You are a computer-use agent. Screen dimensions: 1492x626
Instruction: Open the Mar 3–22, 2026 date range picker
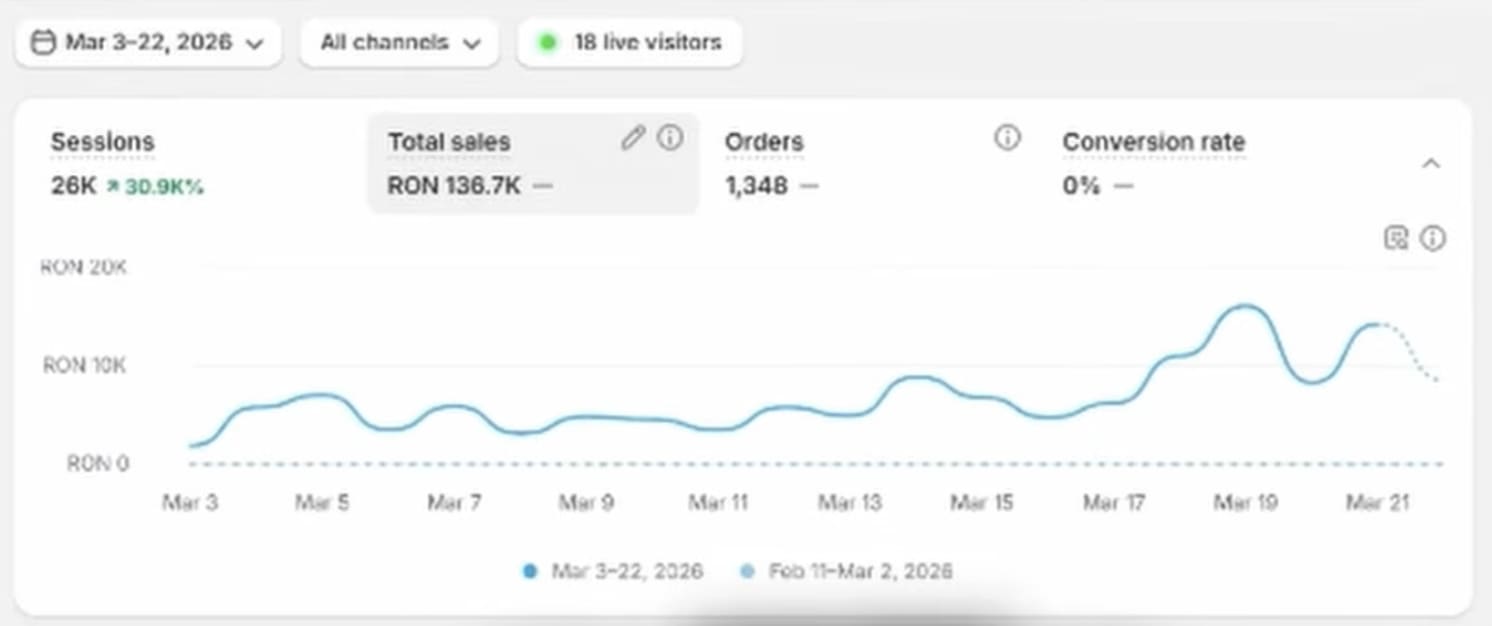148,43
